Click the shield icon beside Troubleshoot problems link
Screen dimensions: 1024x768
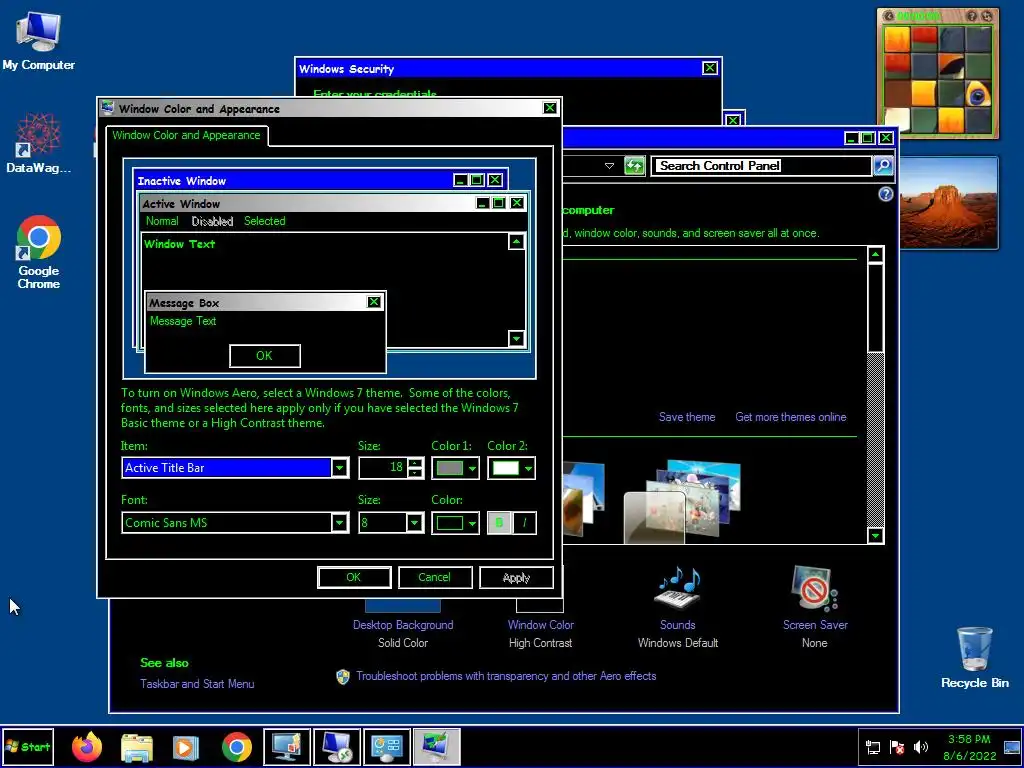tap(343, 677)
